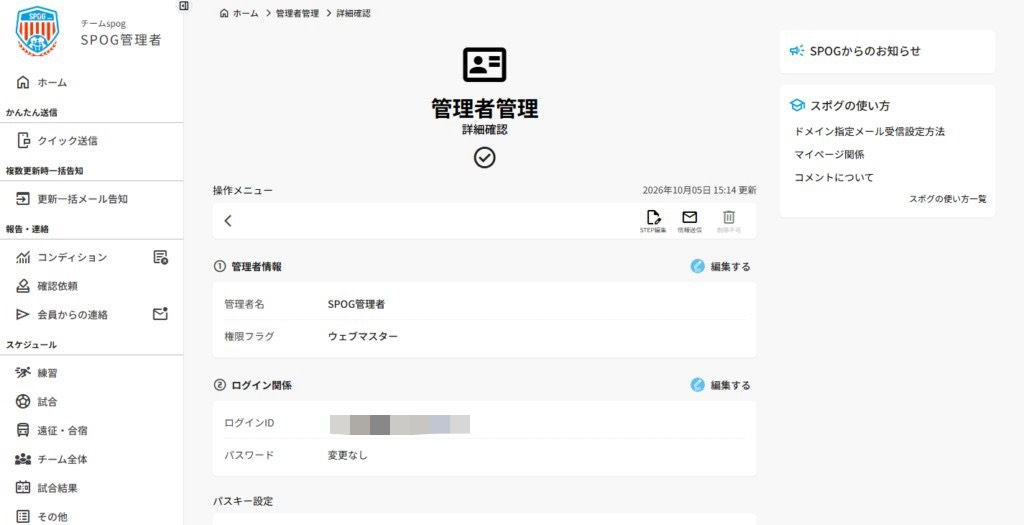Click the パスキー設定 section heading
This screenshot has height=525, width=1024.
(243, 501)
